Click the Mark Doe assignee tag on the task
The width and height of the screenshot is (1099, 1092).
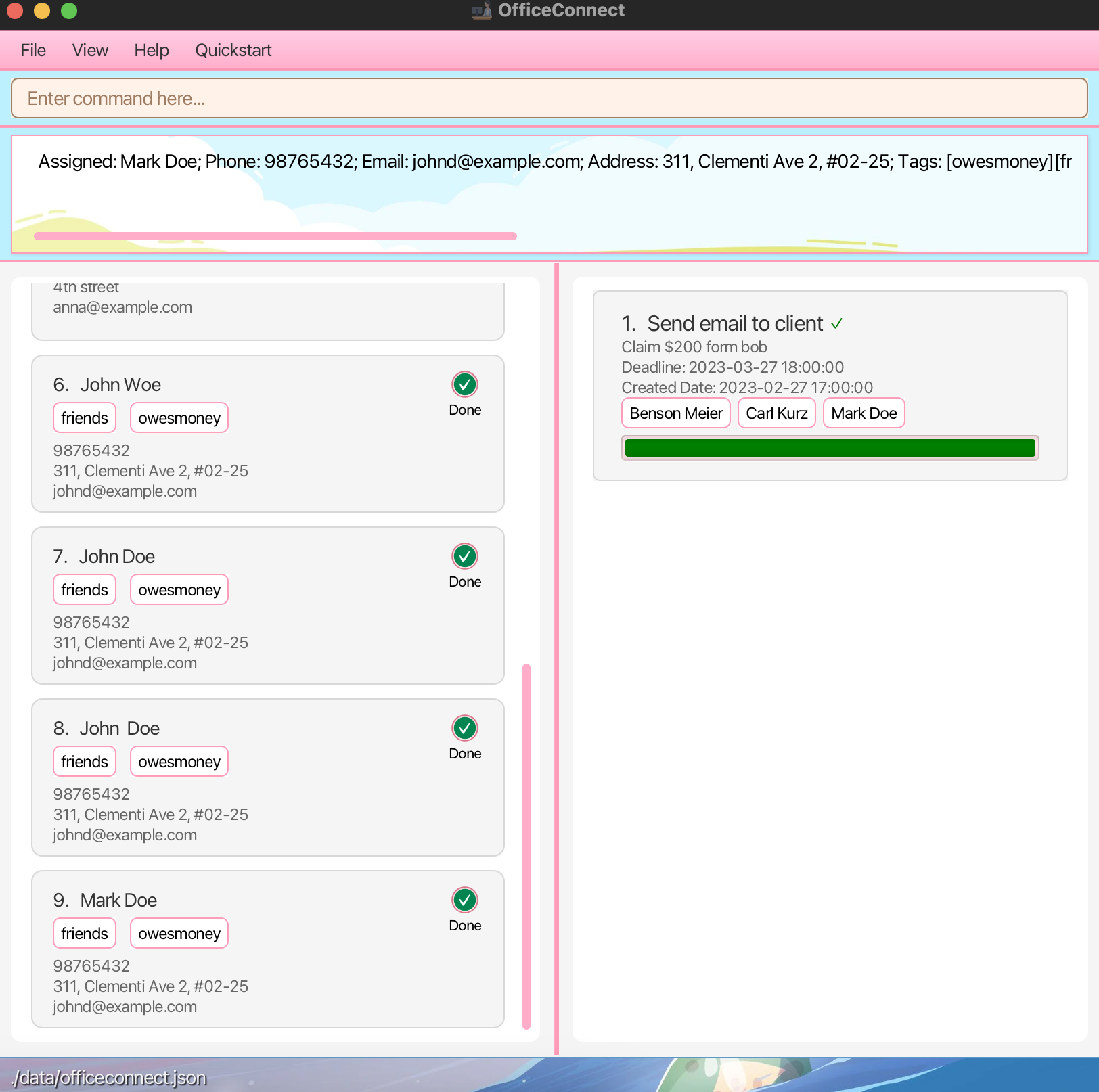pyautogui.click(x=864, y=413)
